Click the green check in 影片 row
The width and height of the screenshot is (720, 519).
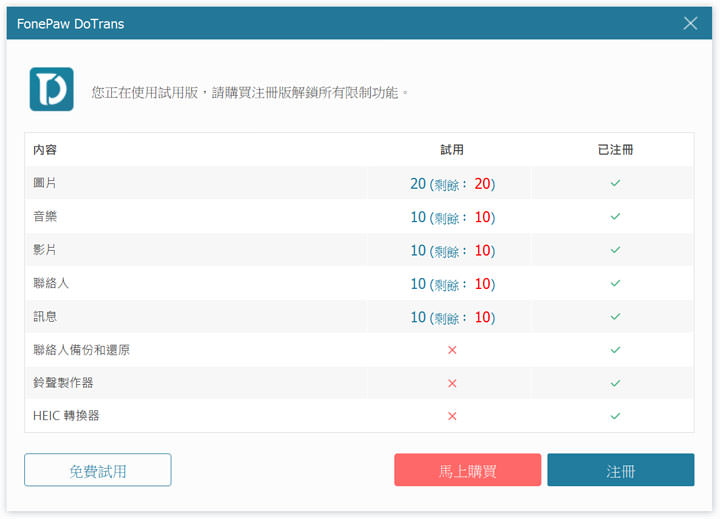pos(615,250)
